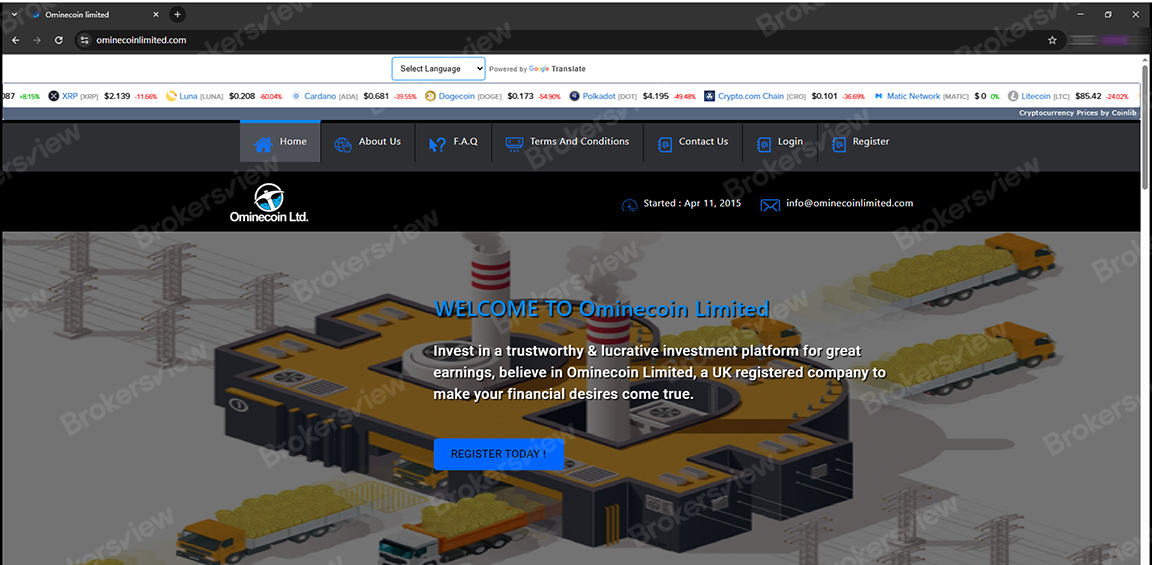The image size is (1152, 565).
Task: Click the Polkadot coin icon
Action: tap(575, 96)
